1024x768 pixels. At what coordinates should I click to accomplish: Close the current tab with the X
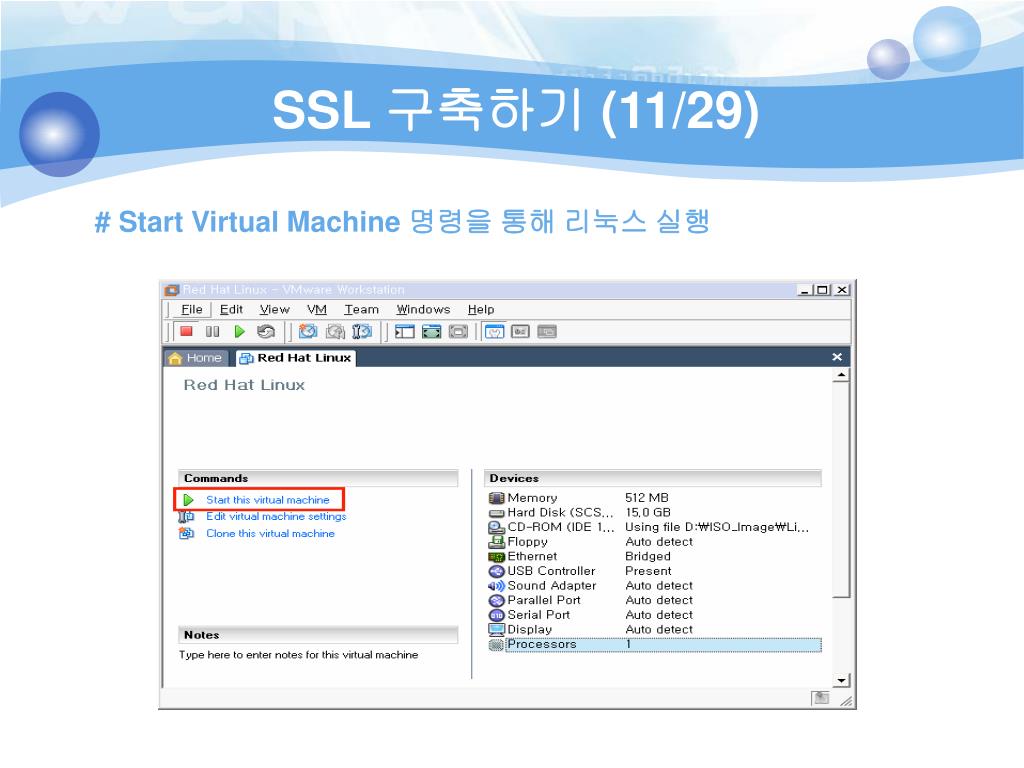[837, 357]
